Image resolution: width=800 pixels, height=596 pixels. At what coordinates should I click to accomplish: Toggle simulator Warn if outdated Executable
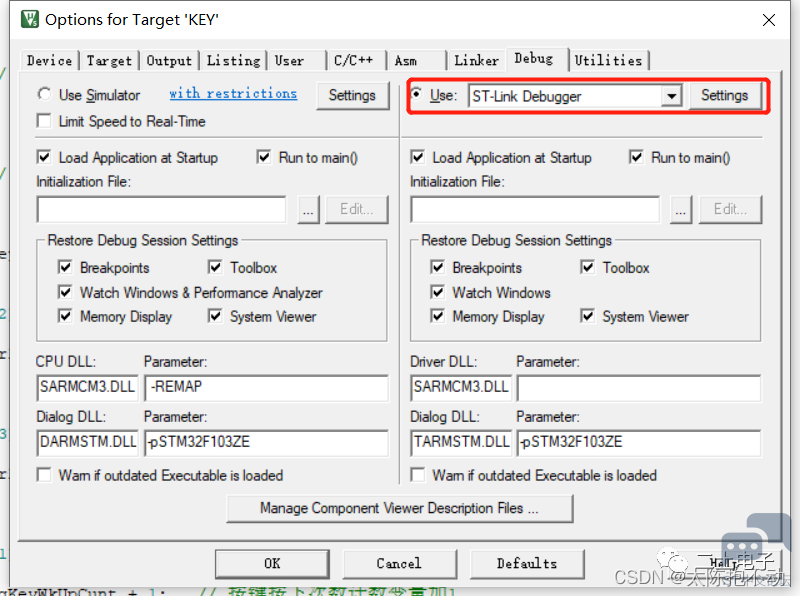44,475
